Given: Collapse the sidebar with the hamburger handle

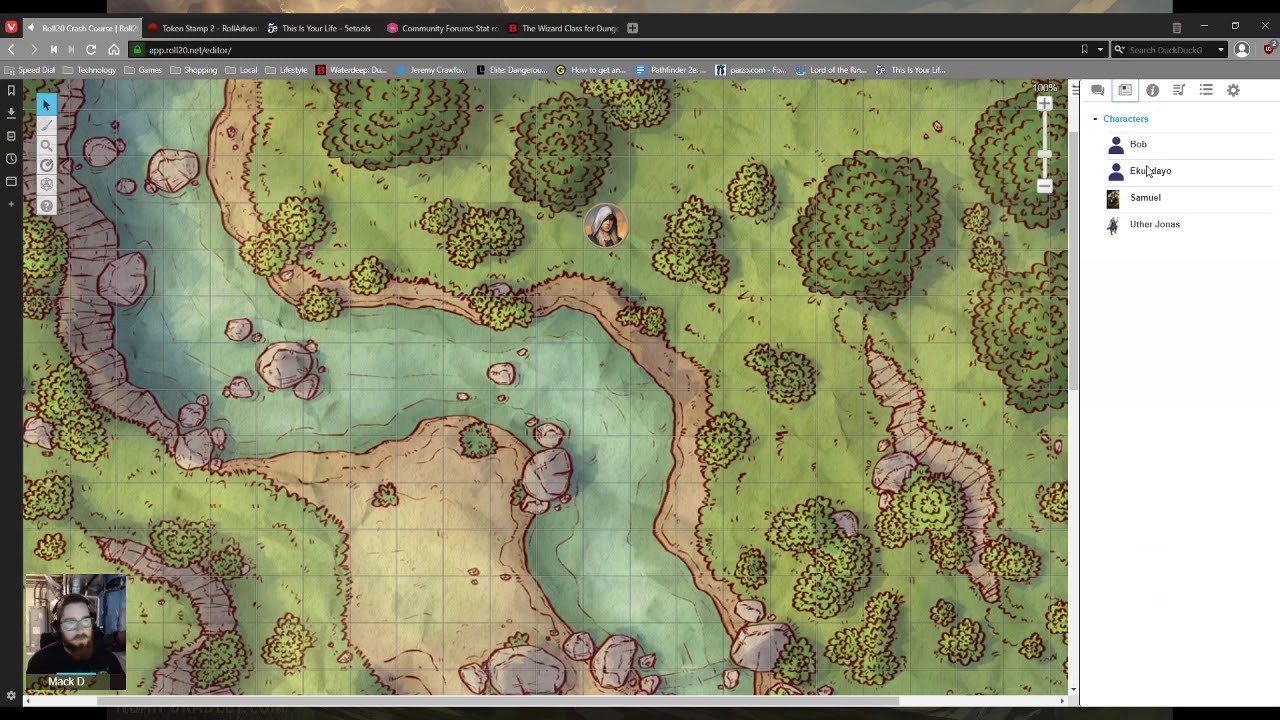Looking at the screenshot, I should [1076, 90].
